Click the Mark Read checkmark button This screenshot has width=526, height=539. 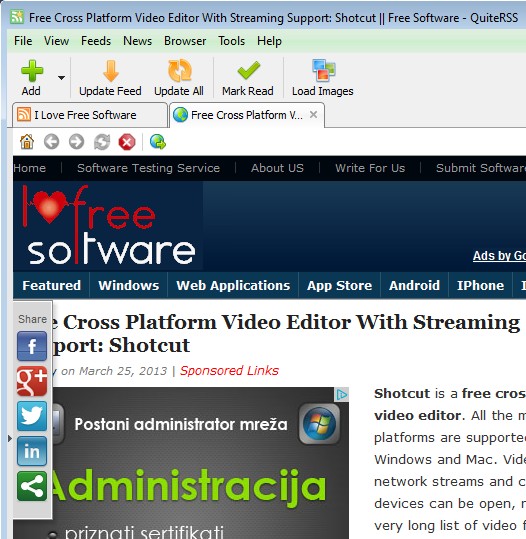pos(248,78)
